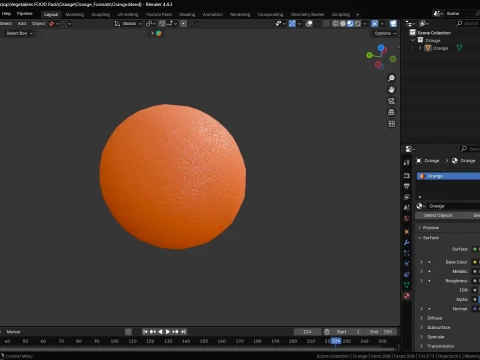Open the Physics properties tab icon

[407, 264]
